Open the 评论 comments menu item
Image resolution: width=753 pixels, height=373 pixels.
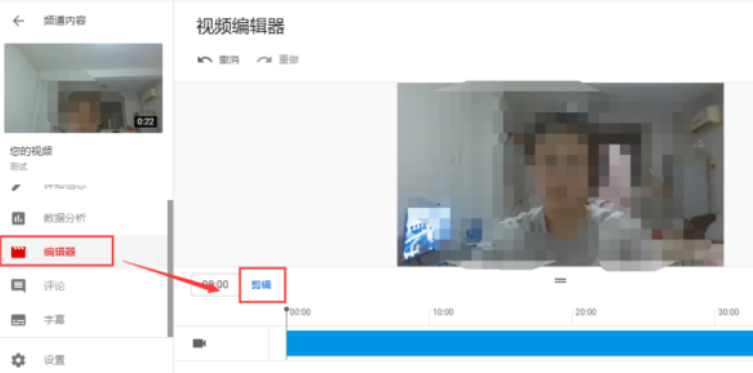[84, 286]
